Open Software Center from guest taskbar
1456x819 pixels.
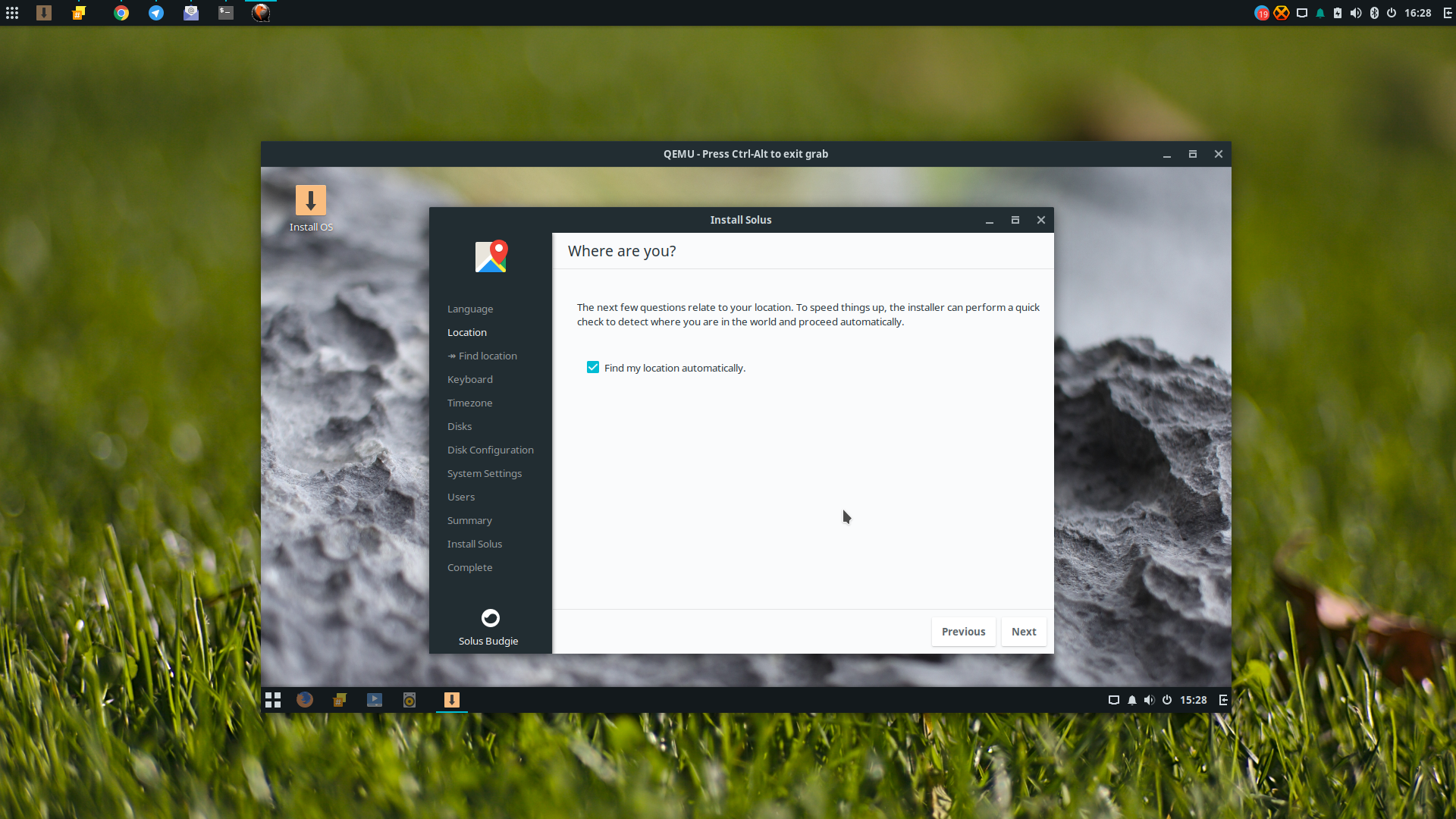340,700
